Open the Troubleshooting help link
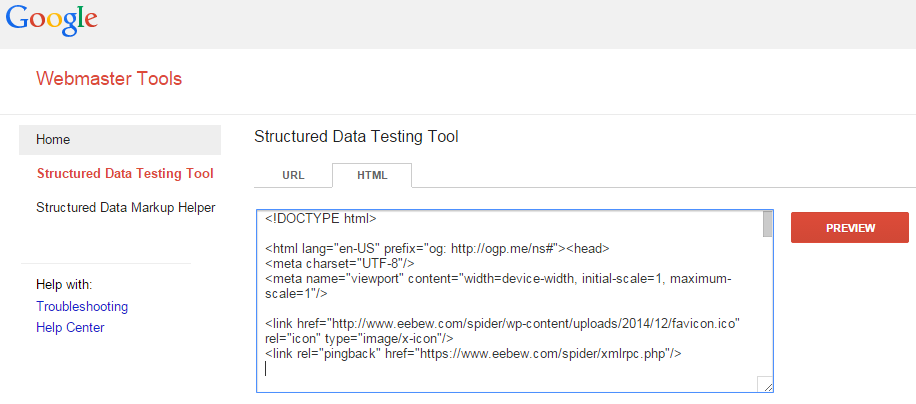Screen dimensions: 916x404 (82, 307)
